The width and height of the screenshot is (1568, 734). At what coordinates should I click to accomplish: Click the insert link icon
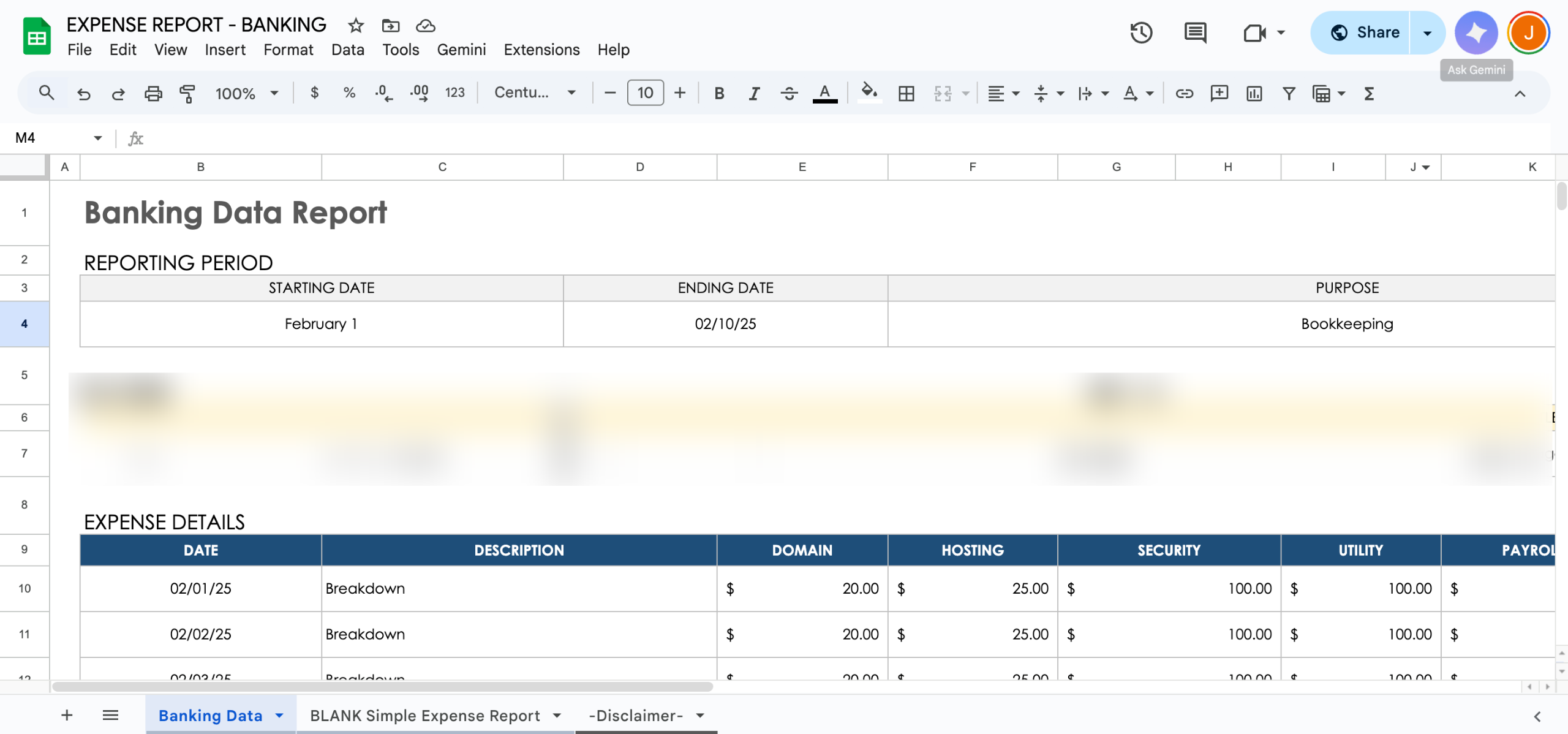(1184, 93)
